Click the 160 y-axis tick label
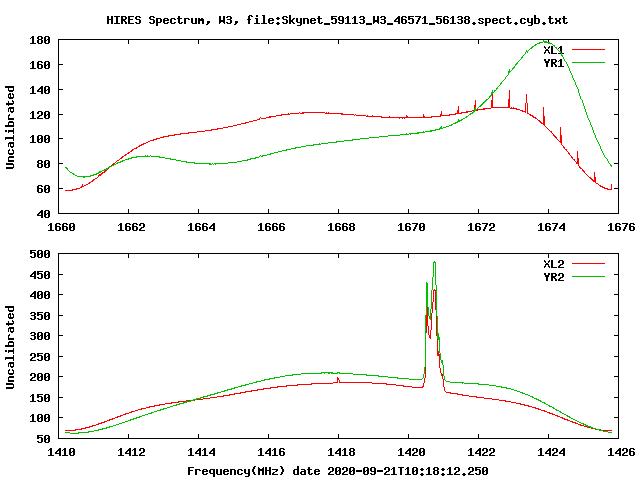The width and height of the screenshot is (640, 480). point(40,65)
